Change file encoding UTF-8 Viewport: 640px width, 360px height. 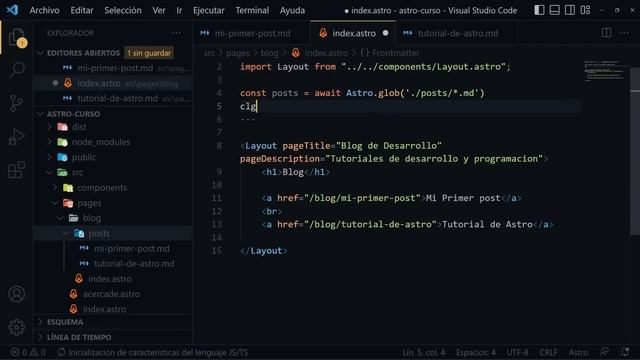click(x=517, y=352)
